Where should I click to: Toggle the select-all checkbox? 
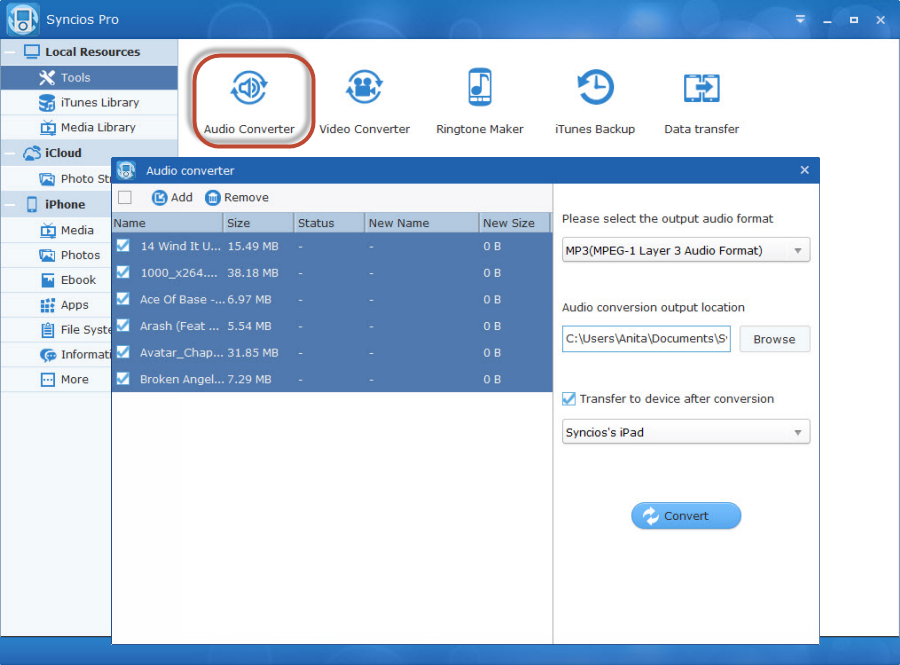pyautogui.click(x=125, y=197)
